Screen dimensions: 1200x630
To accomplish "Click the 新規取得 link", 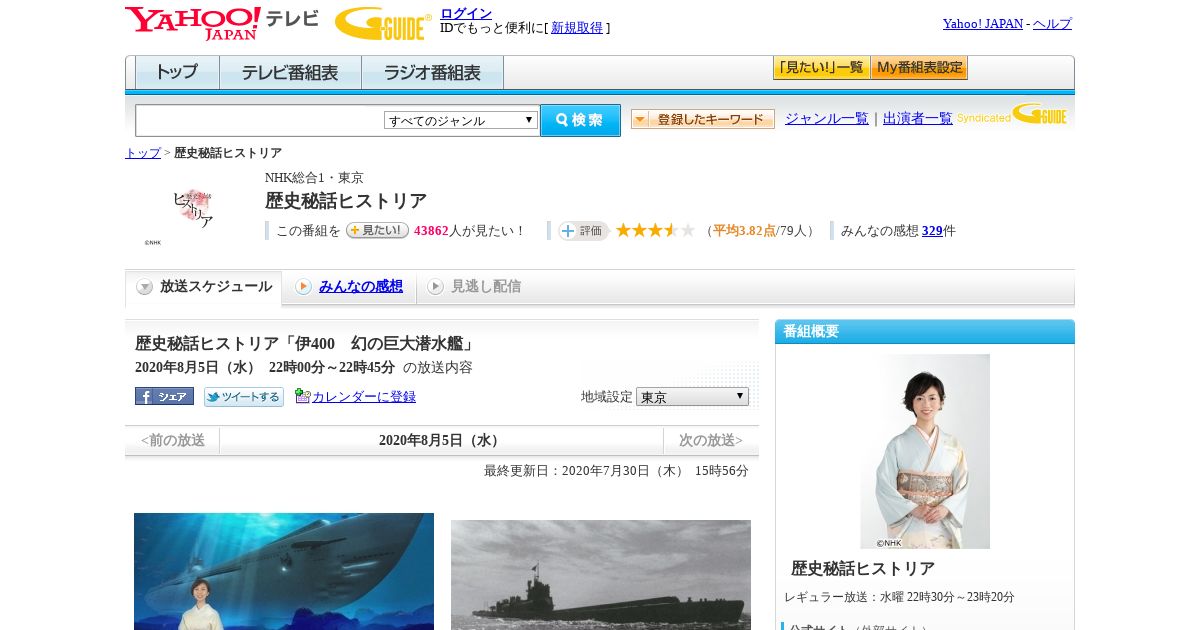I will [577, 28].
